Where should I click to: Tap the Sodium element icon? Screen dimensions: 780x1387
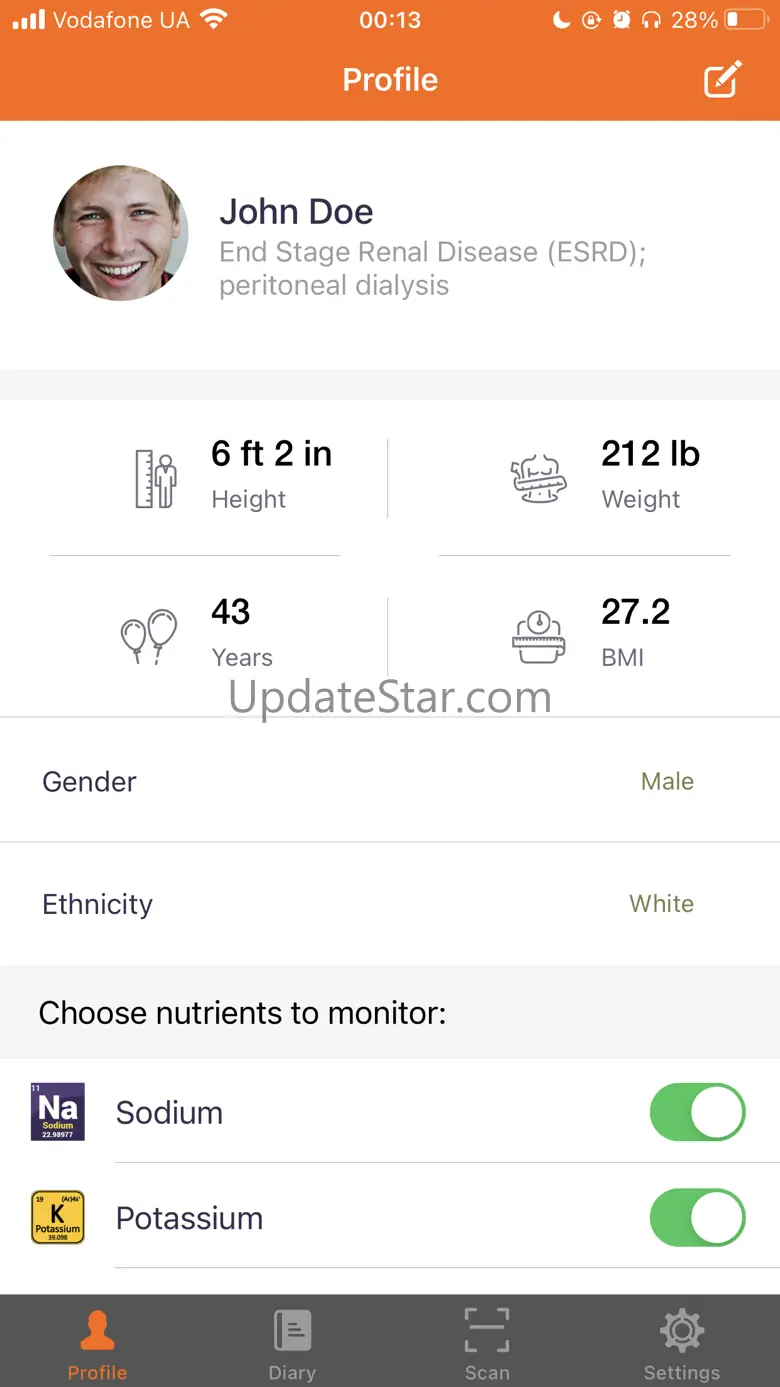click(58, 1112)
